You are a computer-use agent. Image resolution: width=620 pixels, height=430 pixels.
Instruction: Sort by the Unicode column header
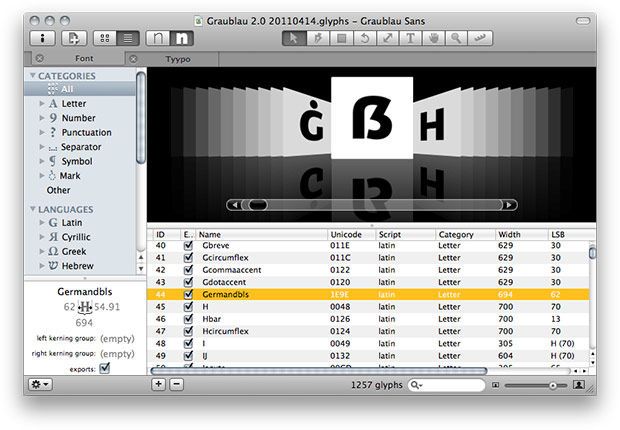pyautogui.click(x=351, y=235)
